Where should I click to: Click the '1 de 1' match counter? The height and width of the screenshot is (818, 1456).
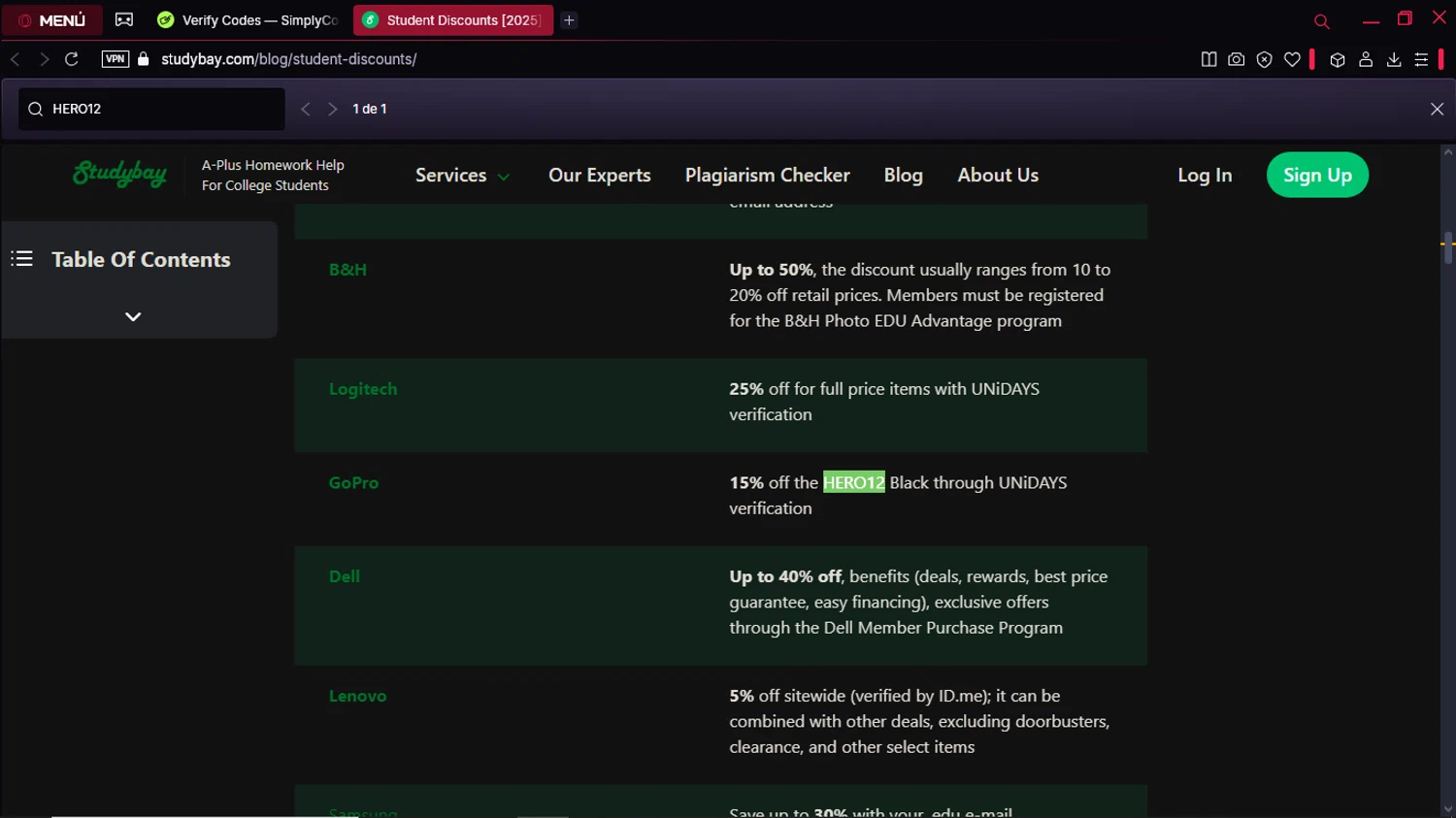(x=370, y=109)
